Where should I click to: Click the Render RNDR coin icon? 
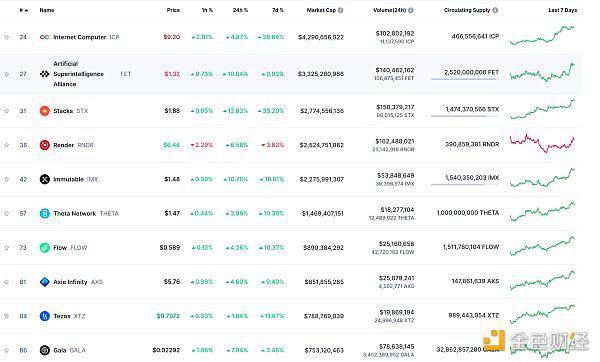click(45, 145)
